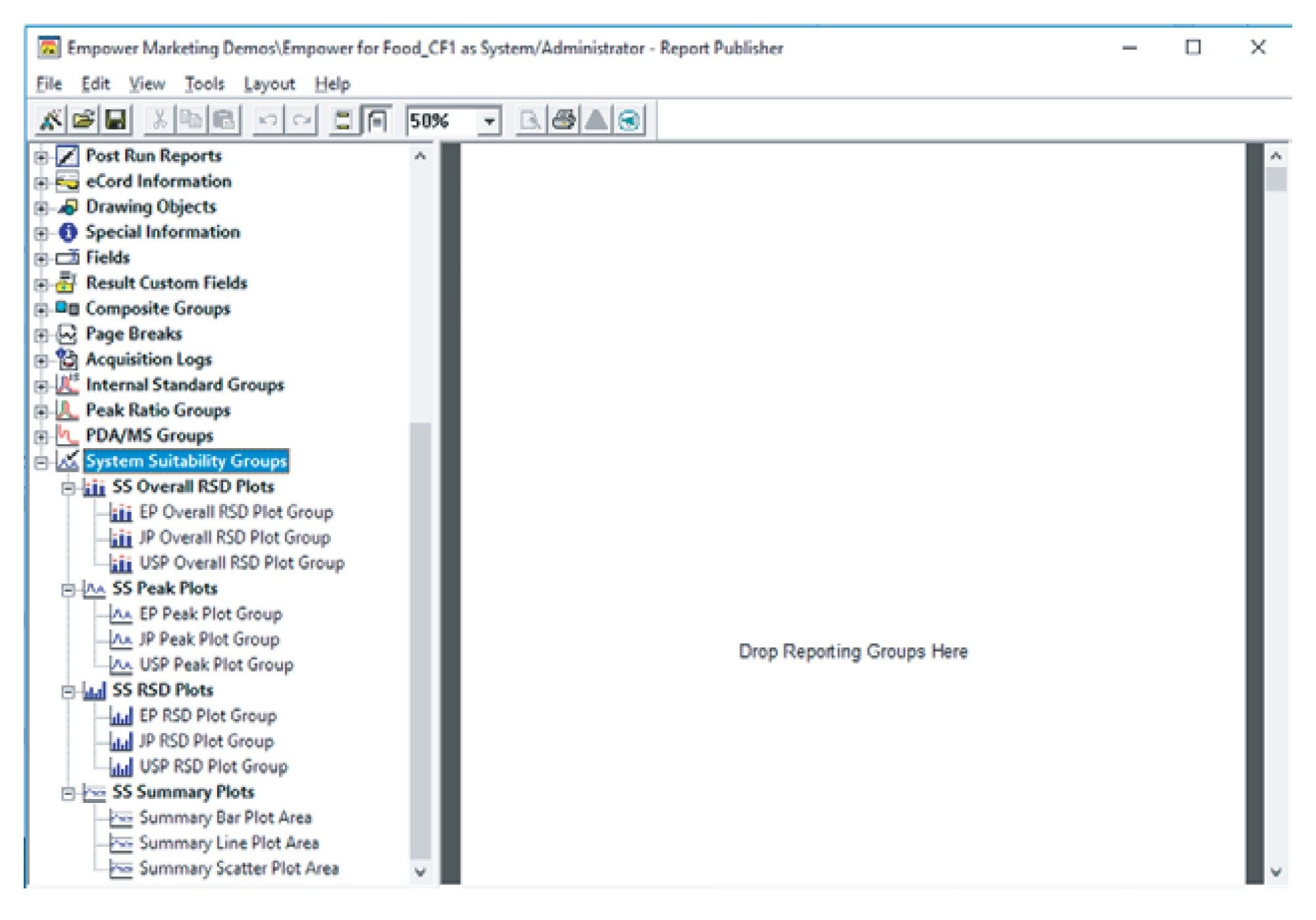Viewport: 1316px width, 920px height.
Task: Click the Paste clipboard icon
Action: click(x=224, y=120)
